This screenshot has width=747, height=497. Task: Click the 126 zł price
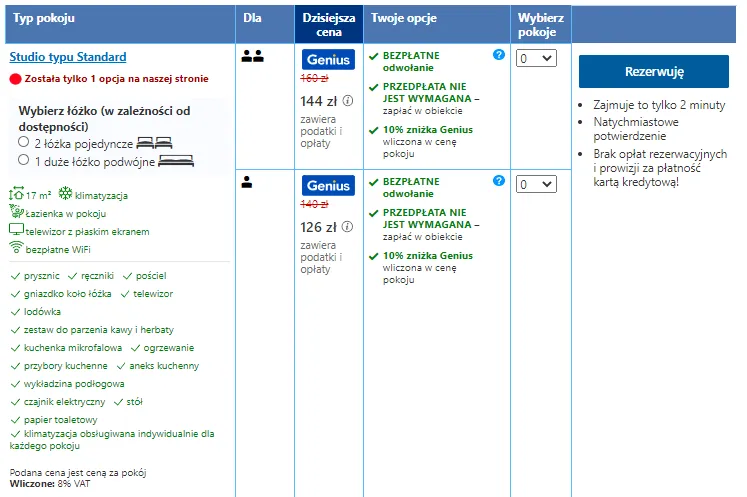pyautogui.click(x=319, y=227)
